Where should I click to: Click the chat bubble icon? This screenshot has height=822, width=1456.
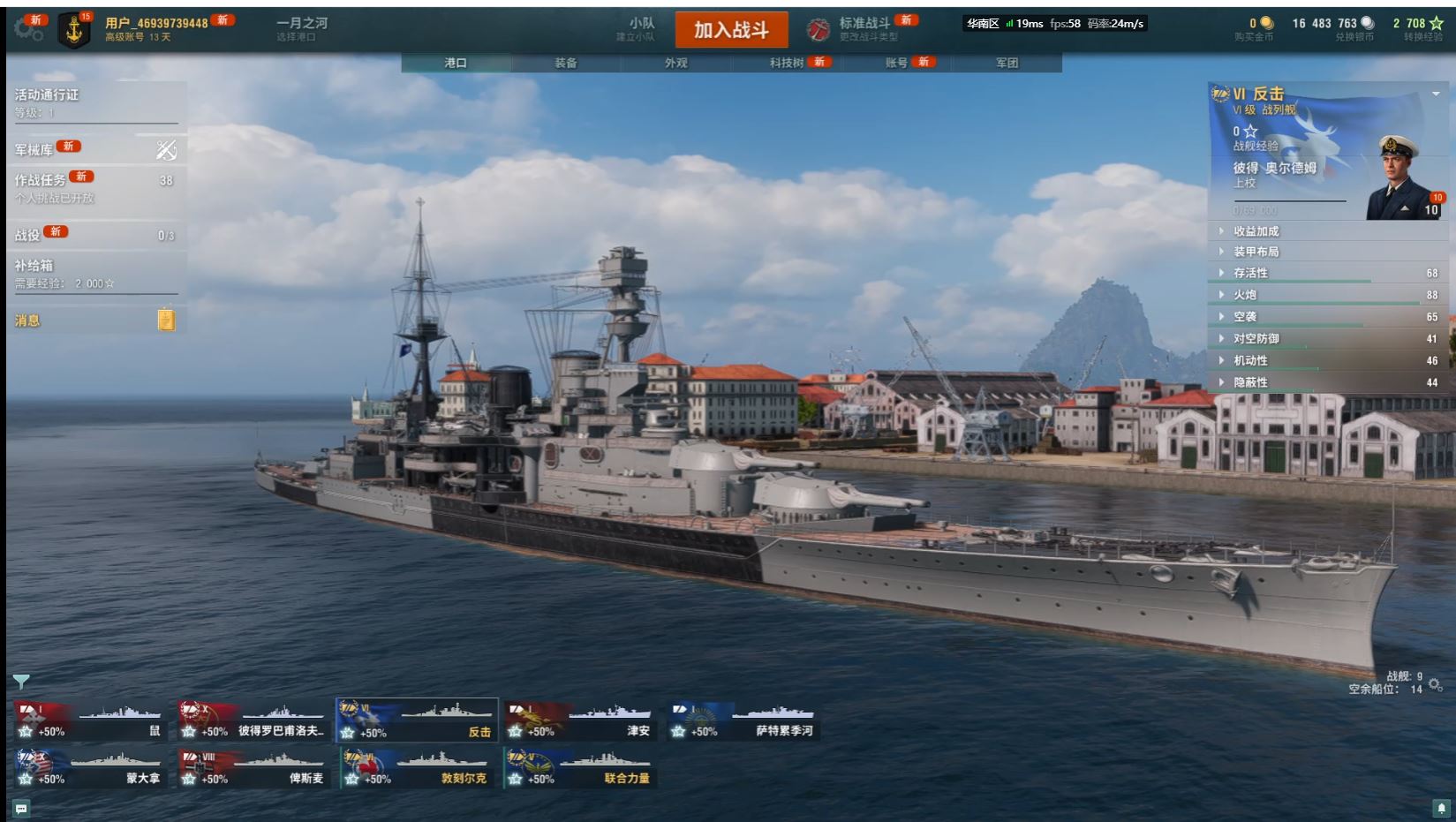click(x=21, y=808)
